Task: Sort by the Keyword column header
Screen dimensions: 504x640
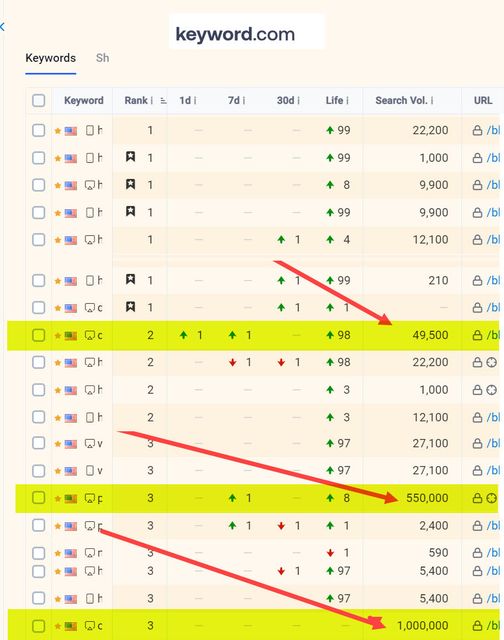Action: 84,100
